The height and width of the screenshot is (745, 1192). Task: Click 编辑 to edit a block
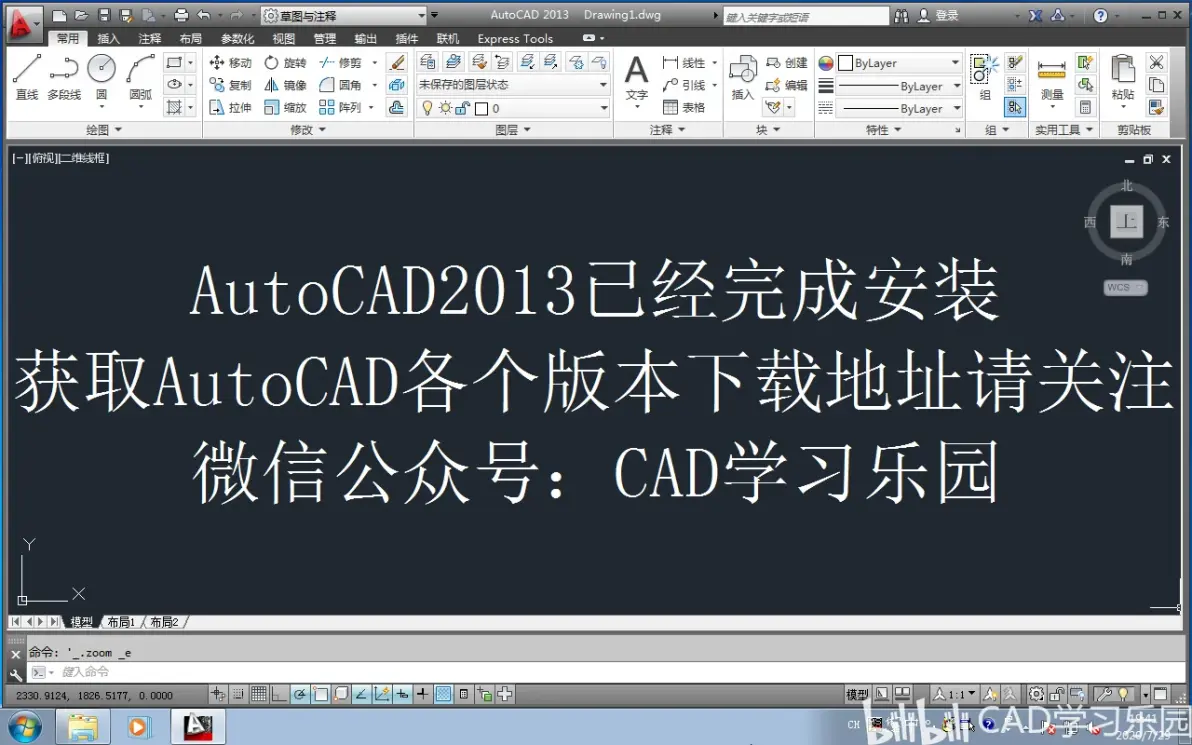[x=787, y=85]
